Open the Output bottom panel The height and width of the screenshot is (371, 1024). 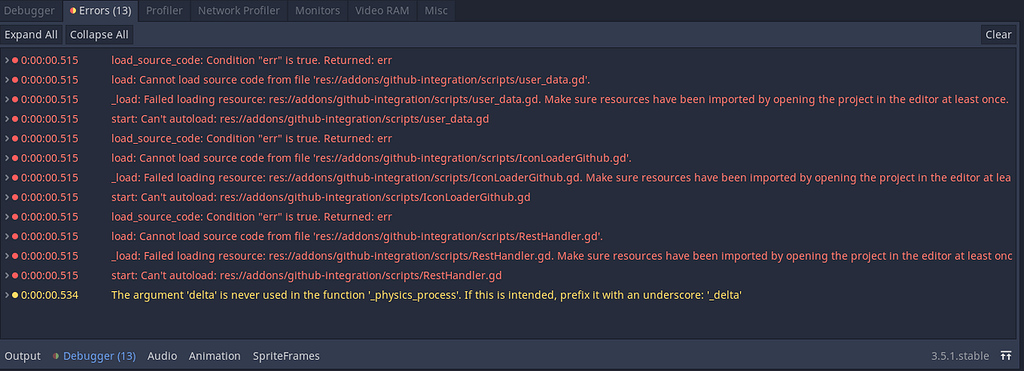pos(22,356)
